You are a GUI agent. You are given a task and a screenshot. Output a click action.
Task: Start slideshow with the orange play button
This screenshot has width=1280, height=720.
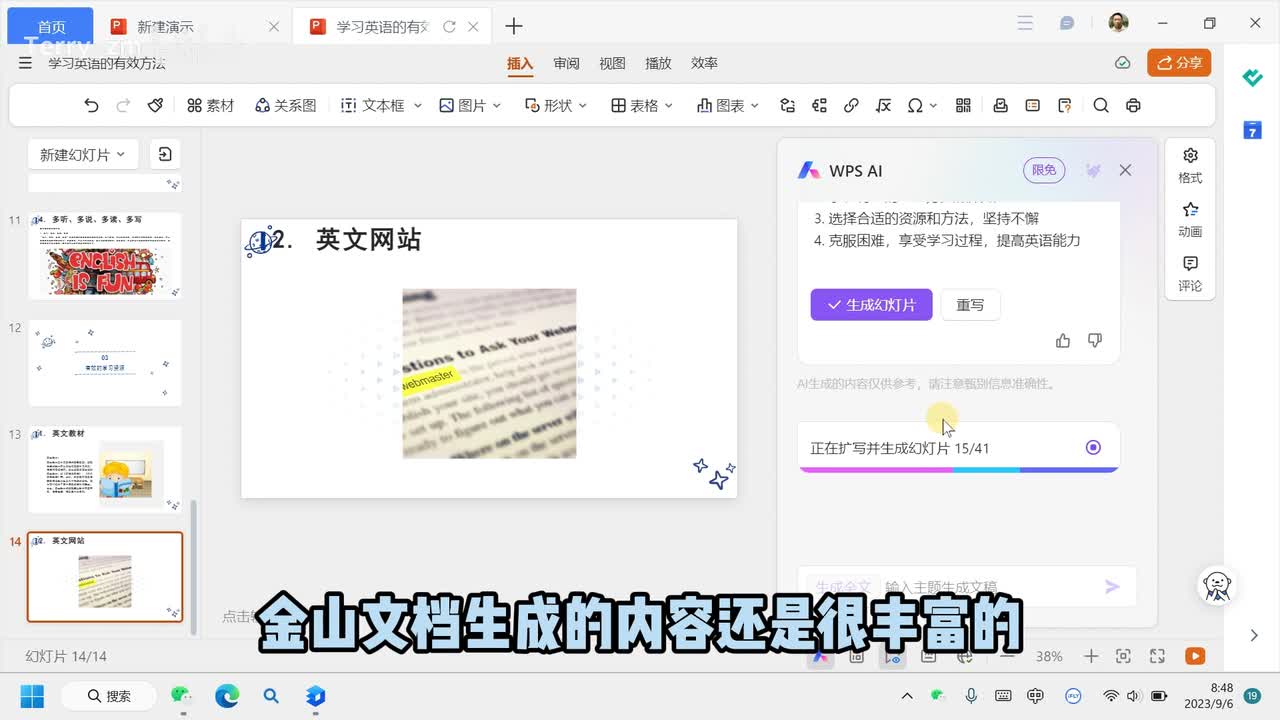click(x=1194, y=656)
